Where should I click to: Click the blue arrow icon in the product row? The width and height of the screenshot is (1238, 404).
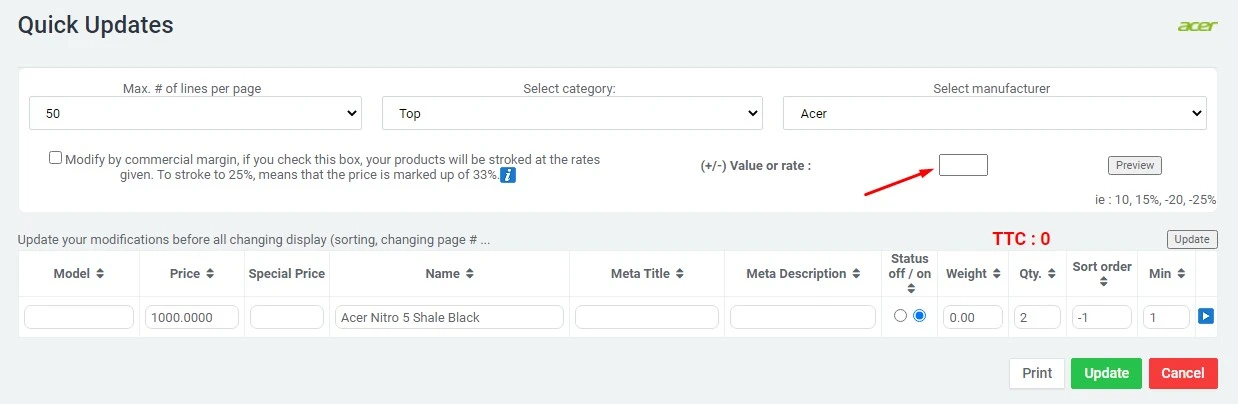1206,317
